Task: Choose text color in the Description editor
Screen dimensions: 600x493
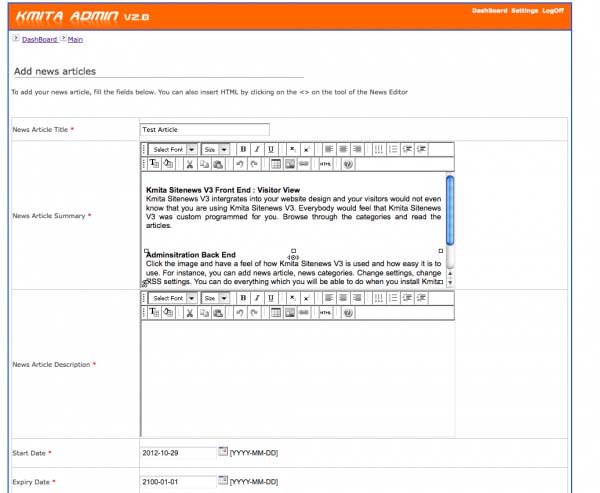Action: coord(154,312)
